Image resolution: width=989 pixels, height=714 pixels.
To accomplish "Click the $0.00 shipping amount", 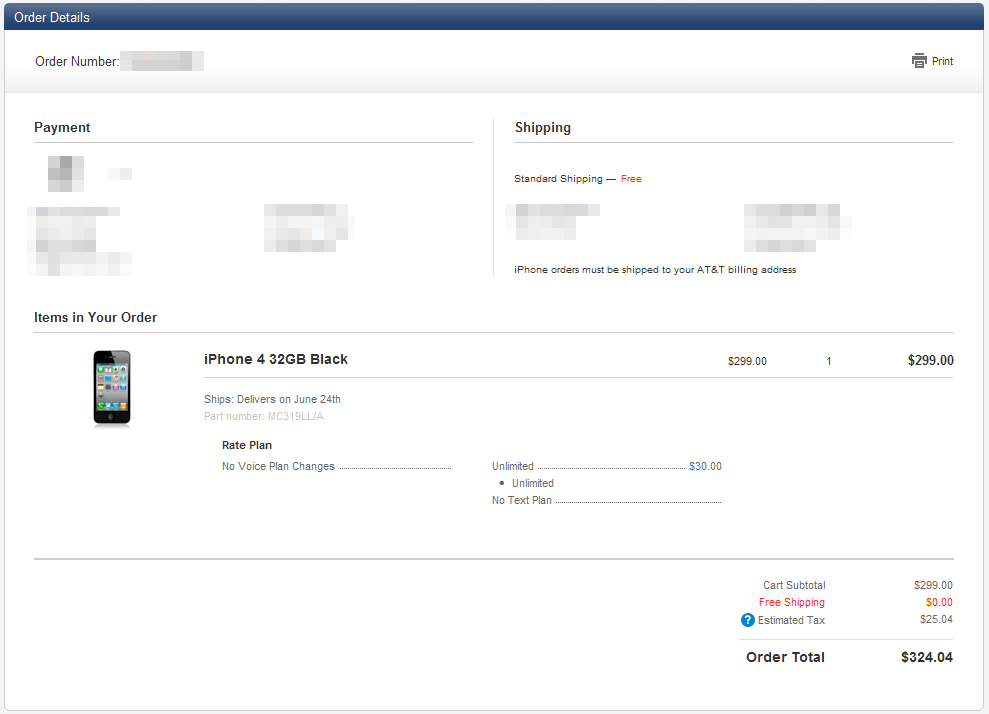I will (939, 602).
